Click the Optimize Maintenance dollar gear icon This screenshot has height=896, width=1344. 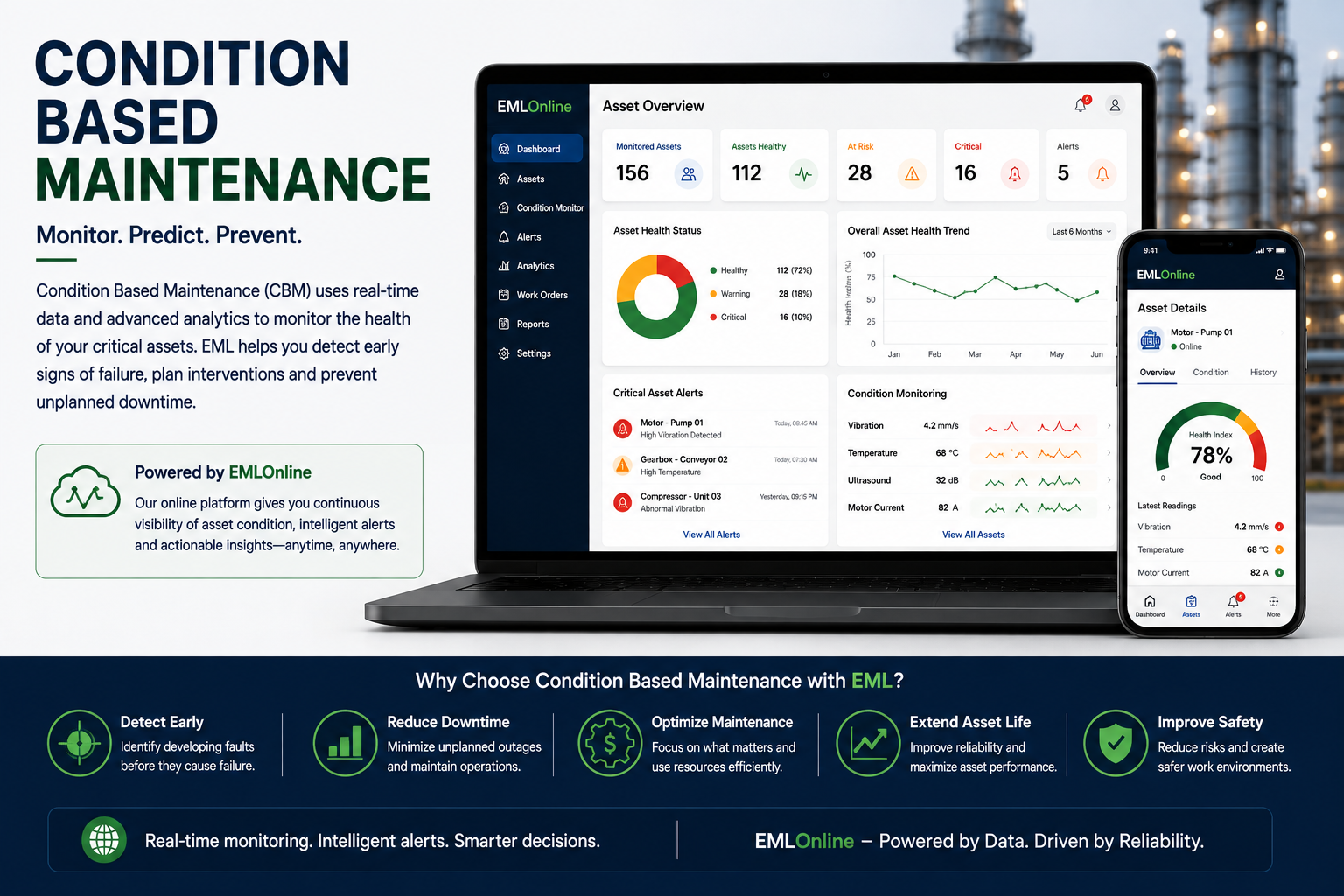610,743
